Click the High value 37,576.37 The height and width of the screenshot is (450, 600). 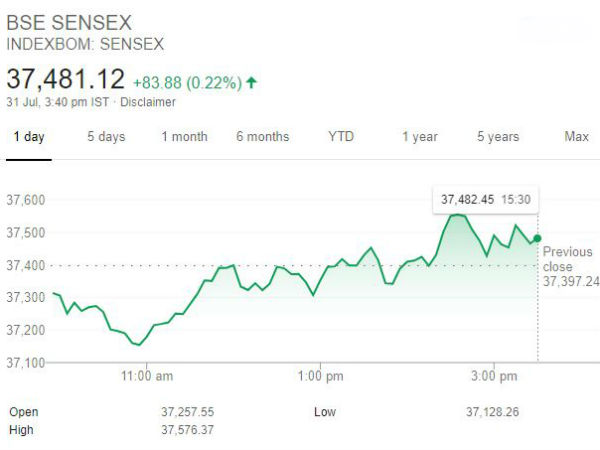[187, 430]
